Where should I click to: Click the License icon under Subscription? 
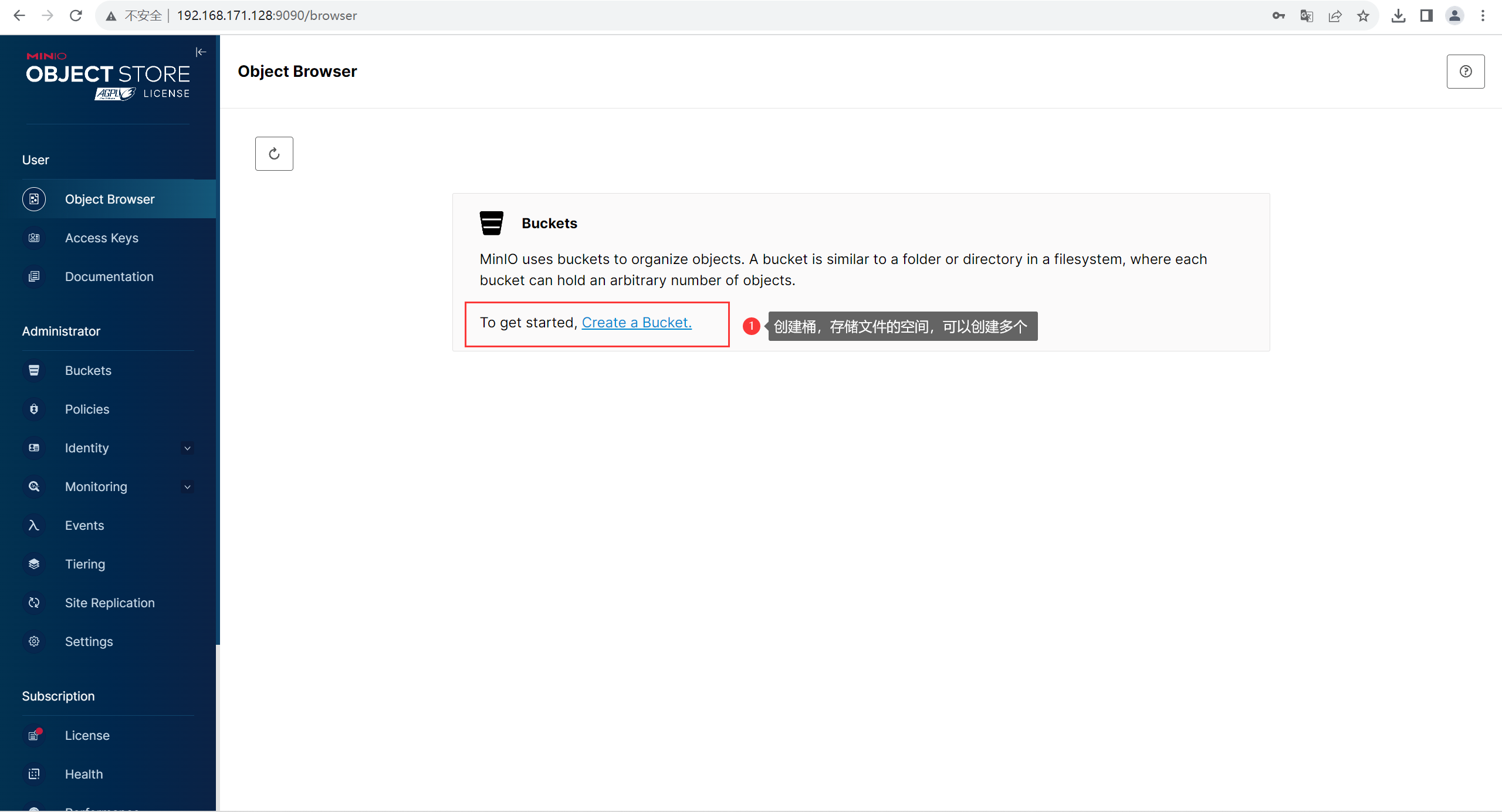click(33, 736)
